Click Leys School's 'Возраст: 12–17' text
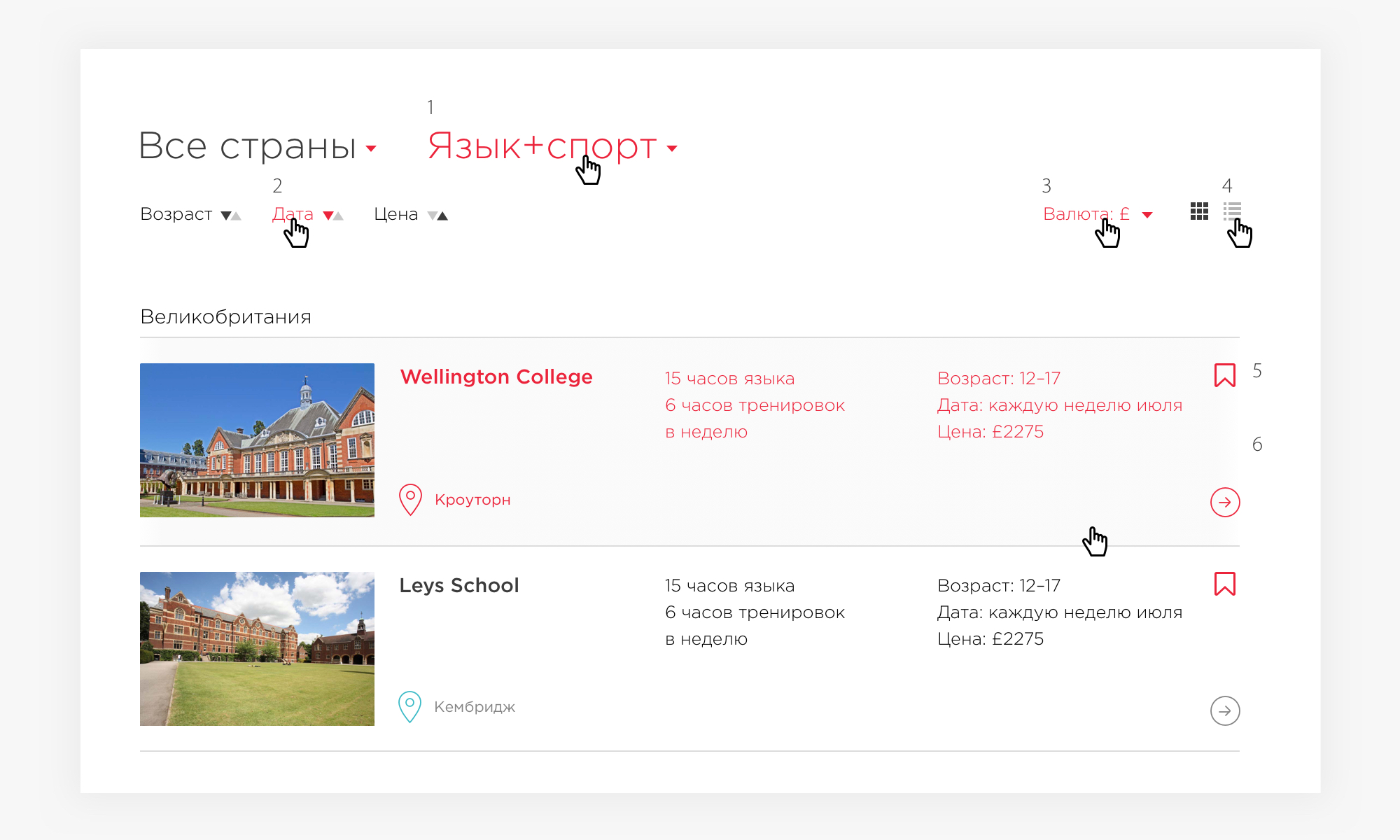This screenshot has width=1400, height=840. pyautogui.click(x=999, y=586)
